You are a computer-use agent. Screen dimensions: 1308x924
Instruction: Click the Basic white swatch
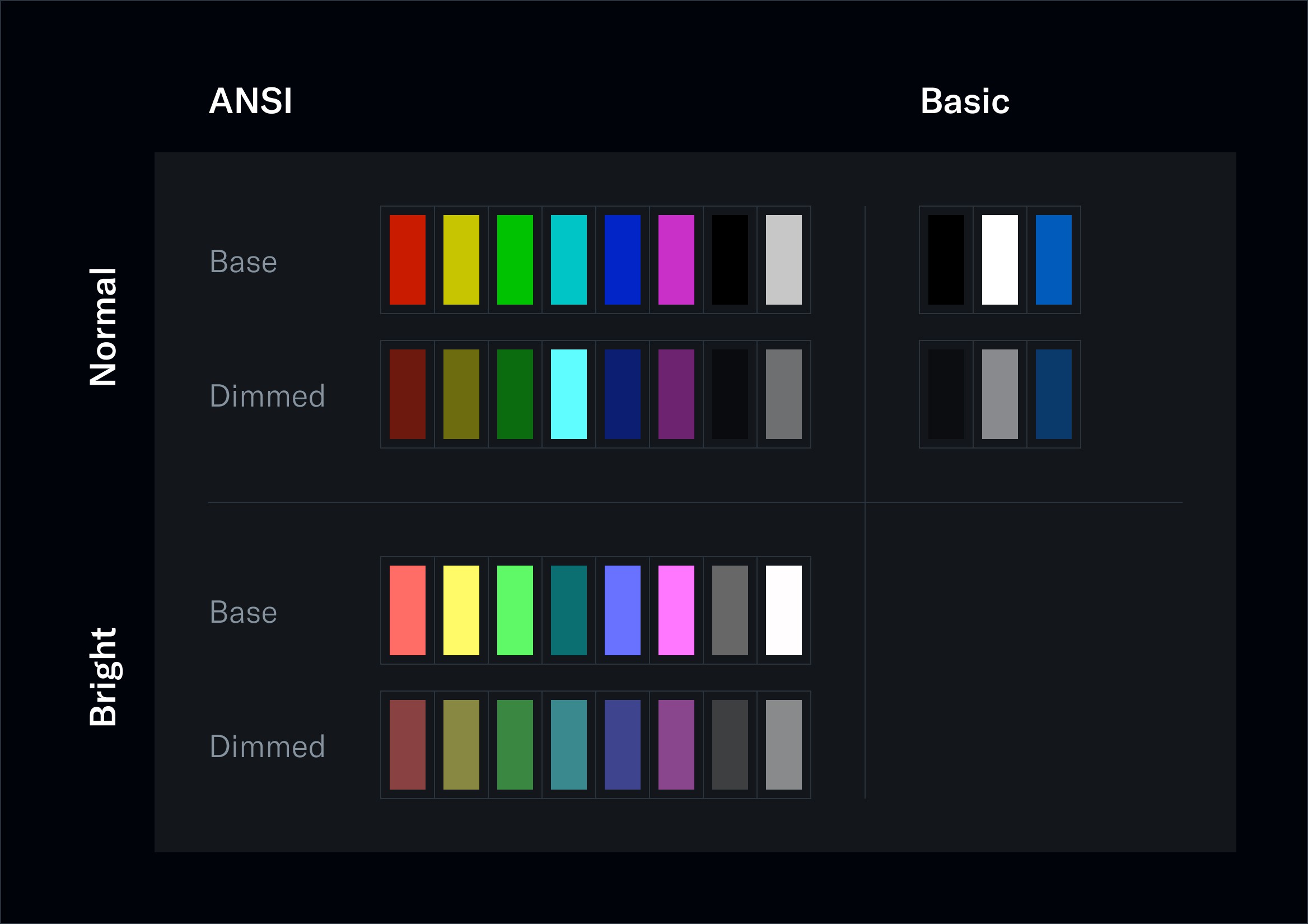[1000, 260]
